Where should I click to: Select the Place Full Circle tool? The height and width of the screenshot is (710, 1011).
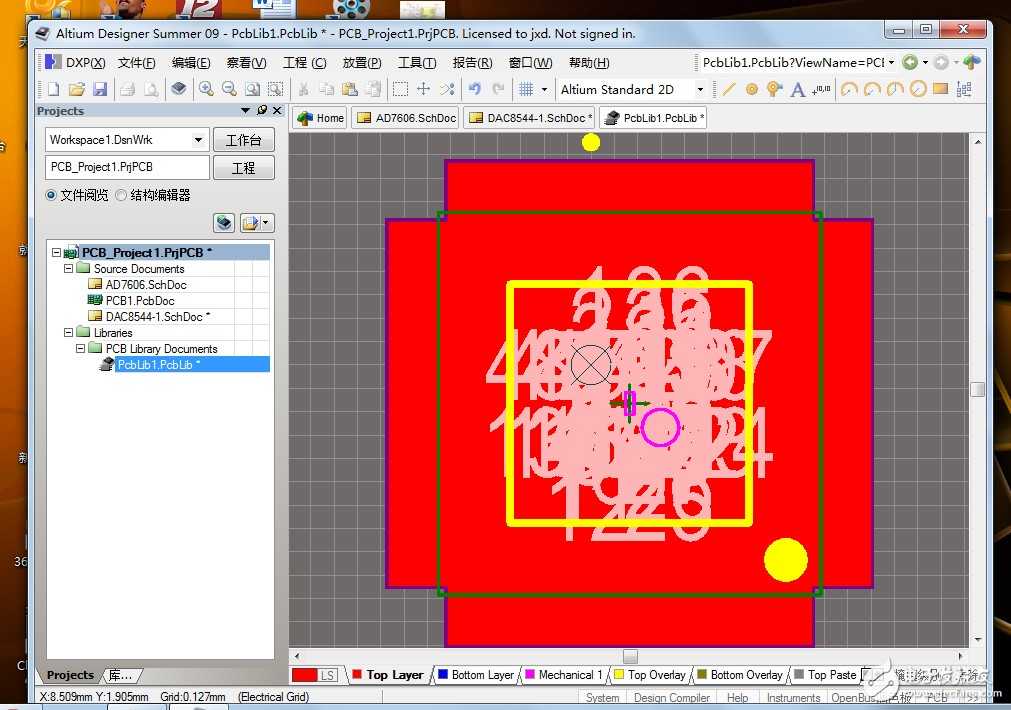point(917,89)
